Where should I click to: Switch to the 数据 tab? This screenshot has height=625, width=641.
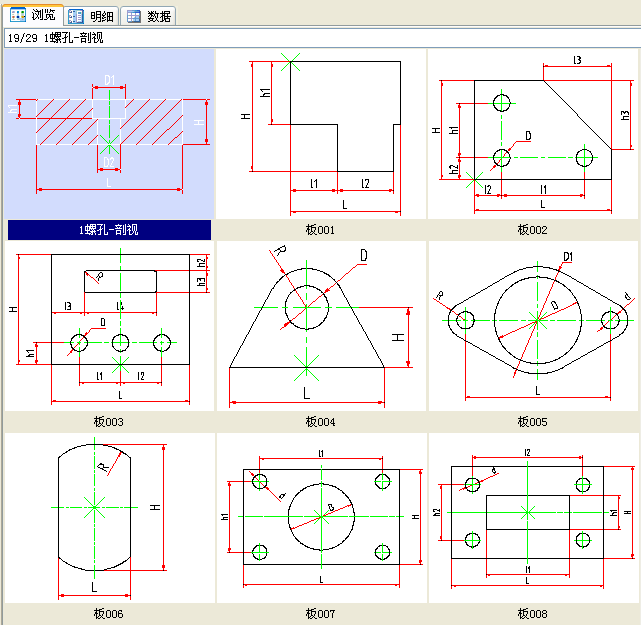(149, 16)
